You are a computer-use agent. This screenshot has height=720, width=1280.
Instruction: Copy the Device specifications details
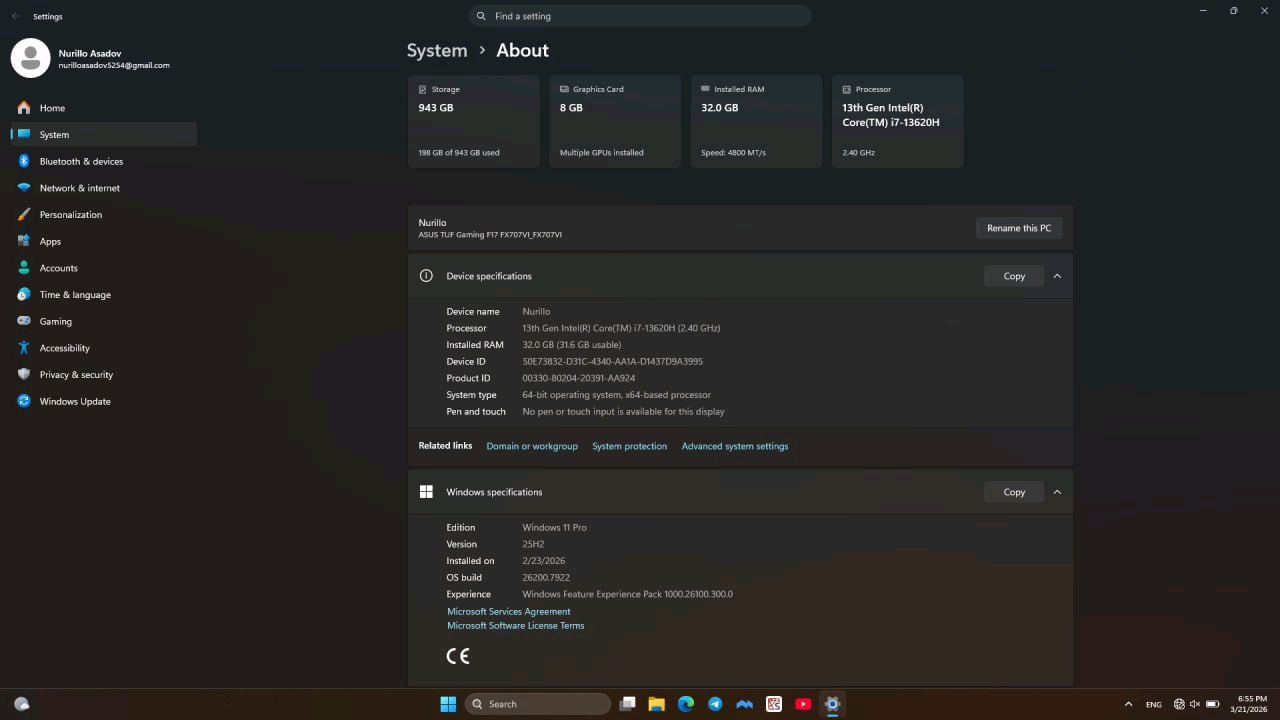pyautogui.click(x=1014, y=275)
